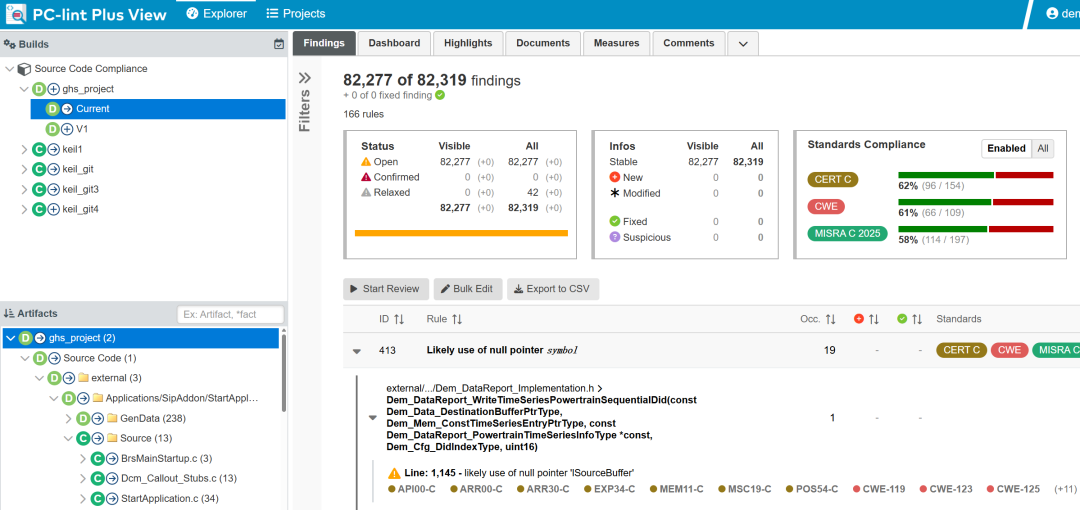Open the Explorer view
Screen dimensions: 1080x510
tap(216, 14)
